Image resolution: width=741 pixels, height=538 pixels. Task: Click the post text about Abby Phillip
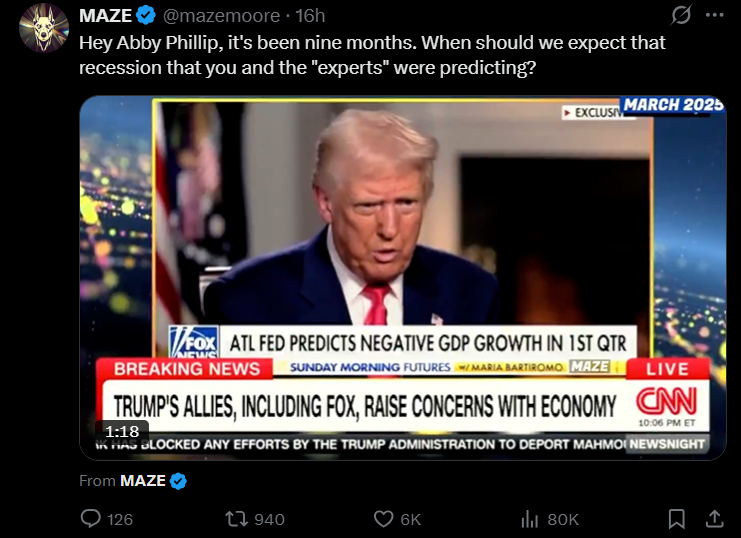[x=372, y=55]
